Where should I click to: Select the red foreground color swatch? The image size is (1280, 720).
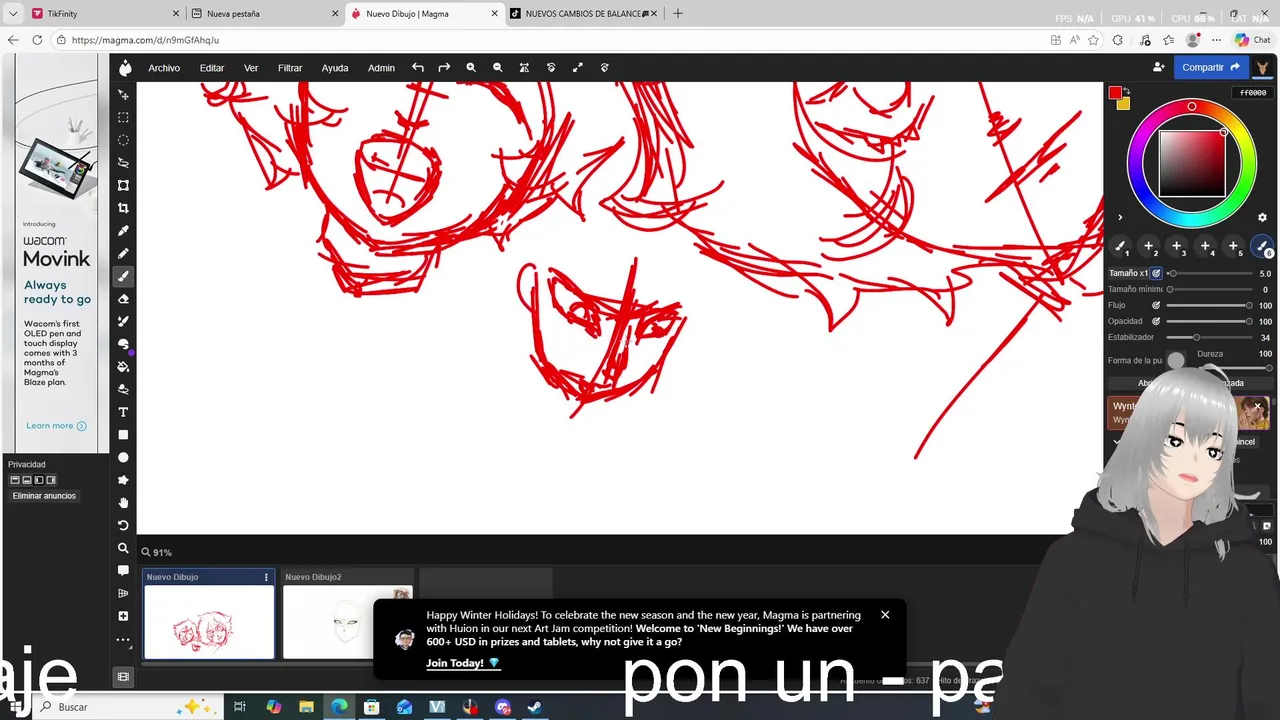(x=1115, y=93)
